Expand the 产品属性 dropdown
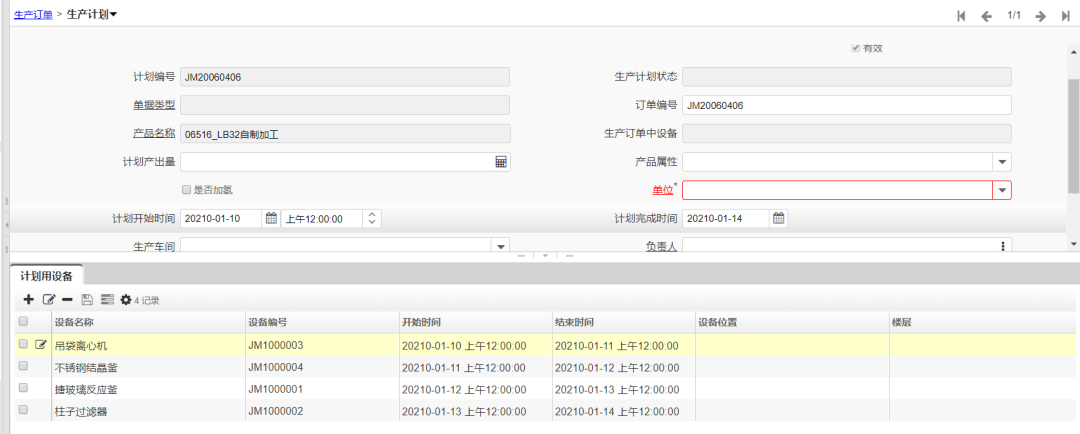 coord(1002,162)
